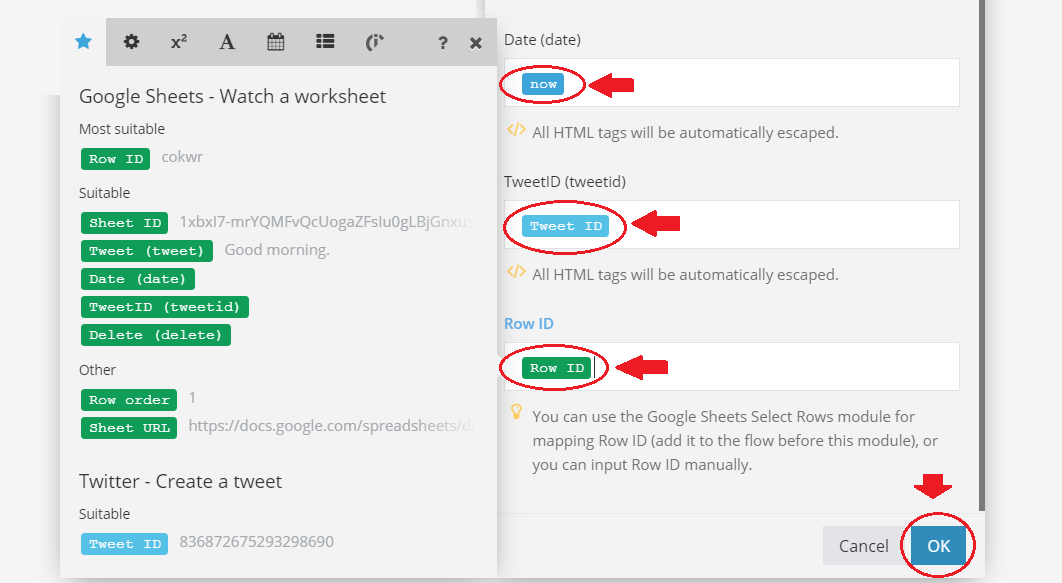1062x583 pixels.
Task: Insert the Delete (delete) variable pill
Action: [156, 334]
